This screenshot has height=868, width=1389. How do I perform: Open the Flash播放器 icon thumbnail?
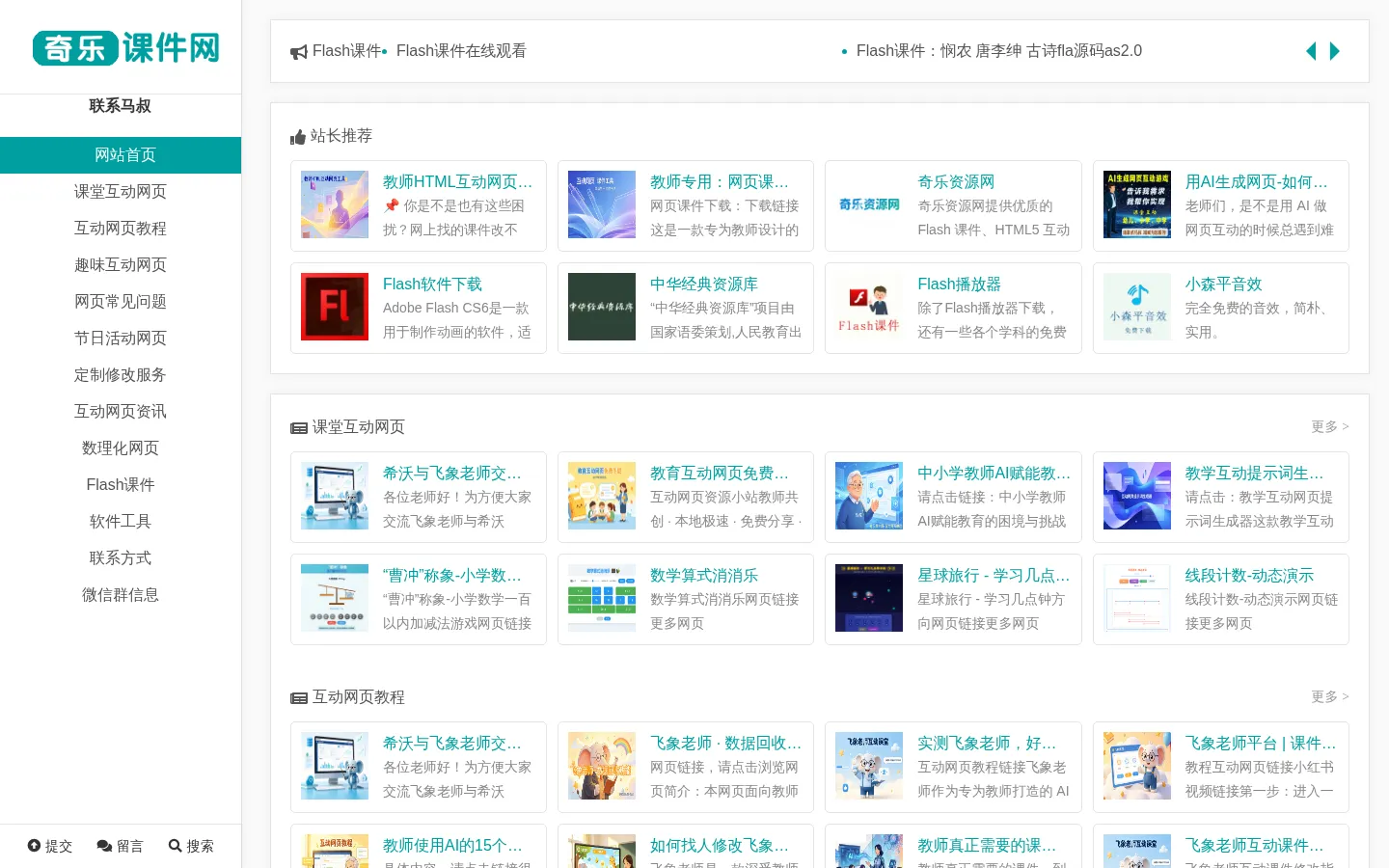point(869,307)
